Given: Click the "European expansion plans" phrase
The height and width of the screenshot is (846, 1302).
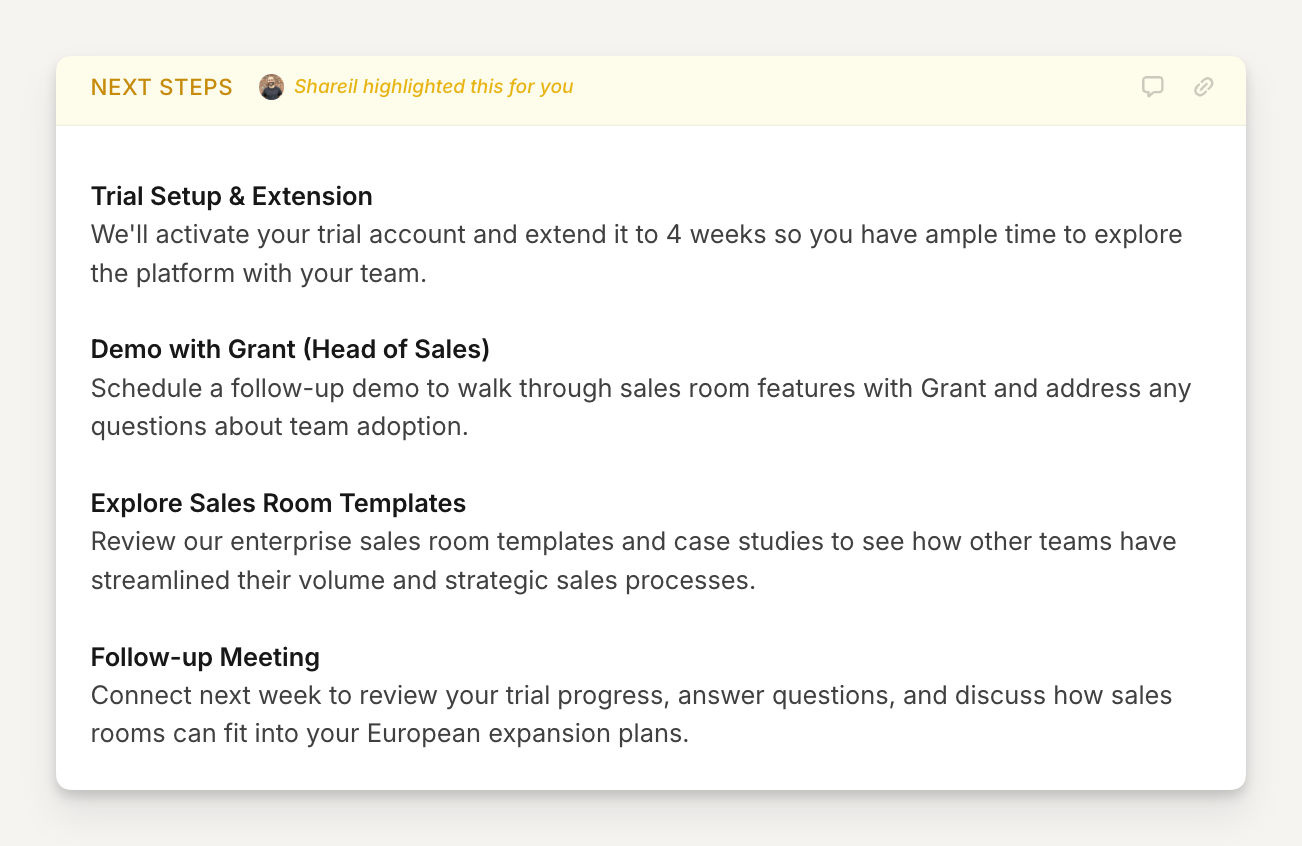Looking at the screenshot, I should point(527,734).
